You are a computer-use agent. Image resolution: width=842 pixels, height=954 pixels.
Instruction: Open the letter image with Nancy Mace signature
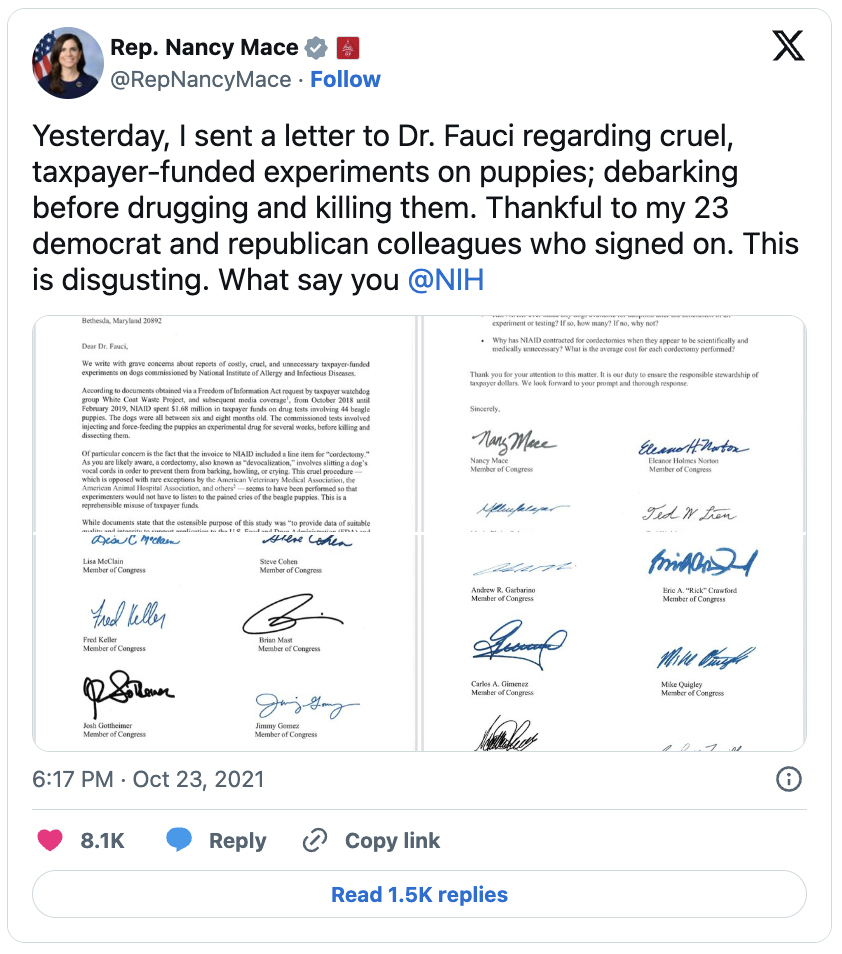coord(614,423)
